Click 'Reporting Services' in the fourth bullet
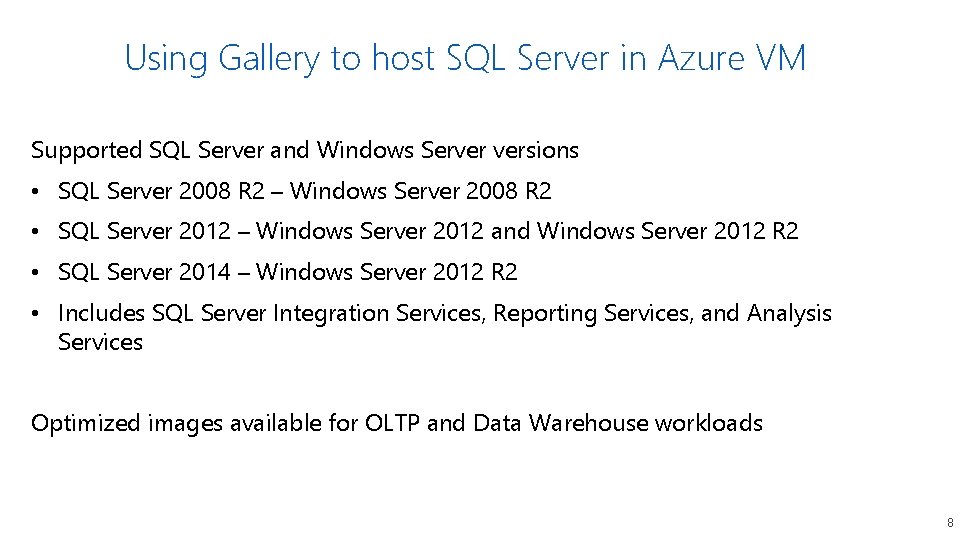The image size is (960, 540). click(x=593, y=313)
